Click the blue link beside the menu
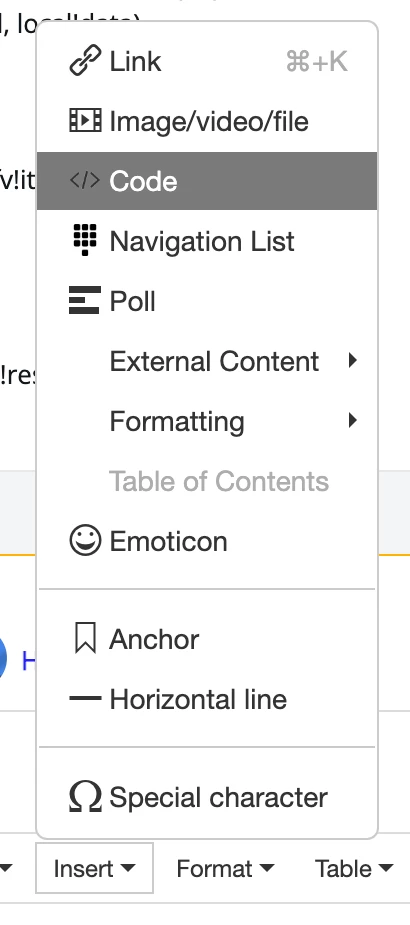Viewport: 410px width, 925px height. (x=28, y=661)
